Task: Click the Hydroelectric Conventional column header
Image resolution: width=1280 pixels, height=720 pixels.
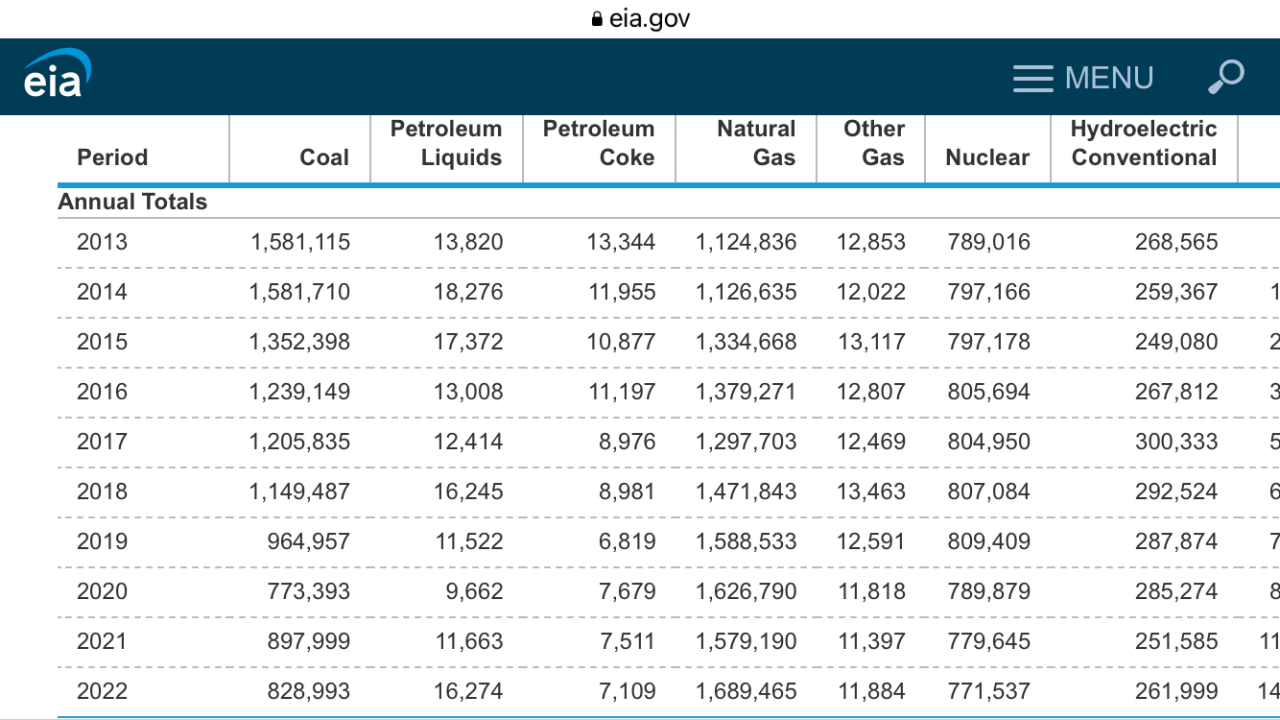Action: point(1143,143)
